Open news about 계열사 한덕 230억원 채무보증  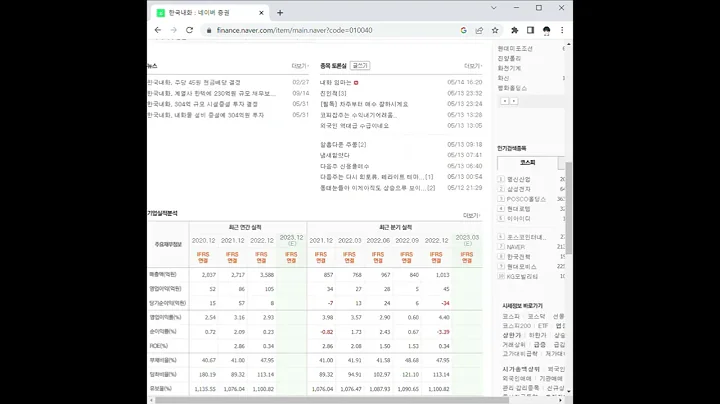pyautogui.click(x=212, y=93)
